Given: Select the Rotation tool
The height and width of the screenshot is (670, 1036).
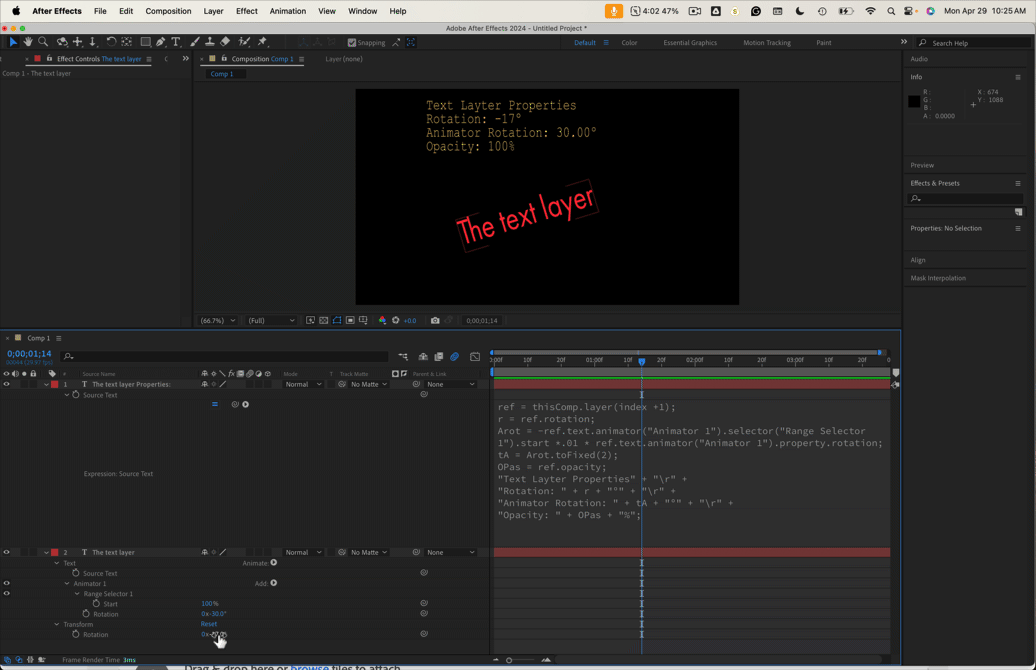Looking at the screenshot, I should [x=111, y=42].
